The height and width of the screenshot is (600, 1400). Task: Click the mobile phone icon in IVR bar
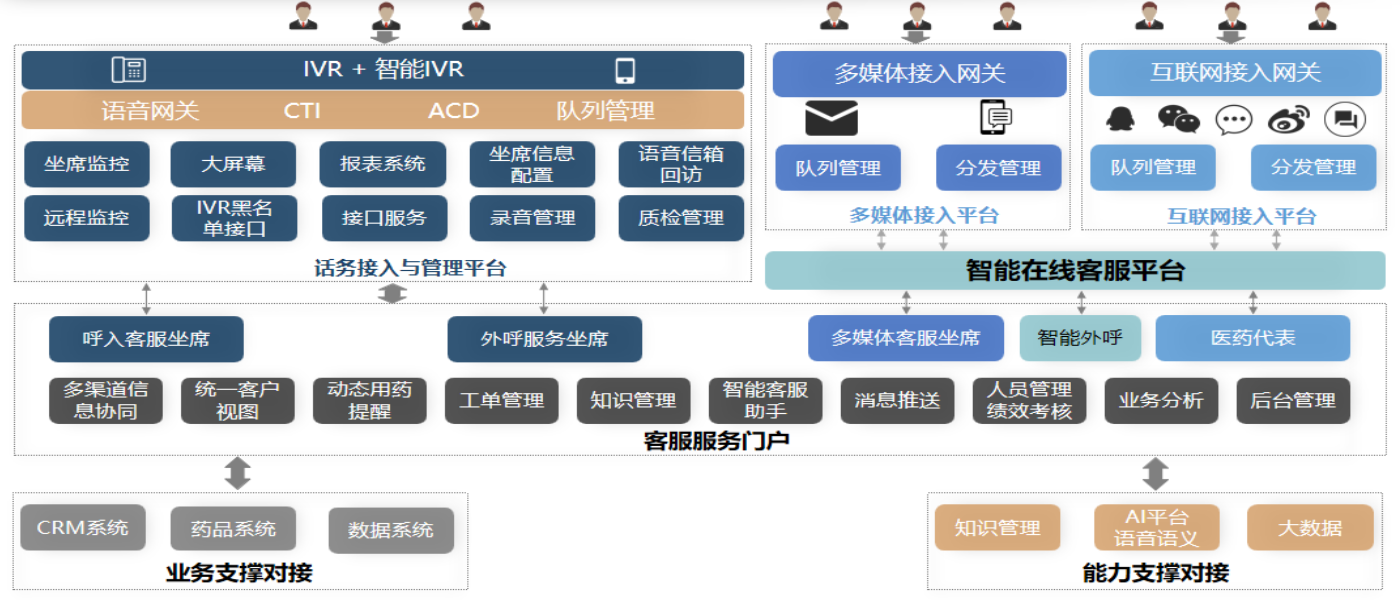coord(625,70)
